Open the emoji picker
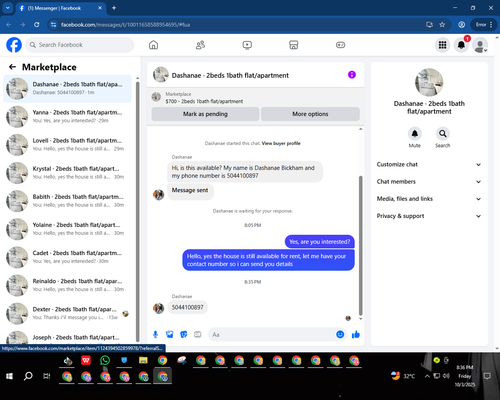 [340, 334]
